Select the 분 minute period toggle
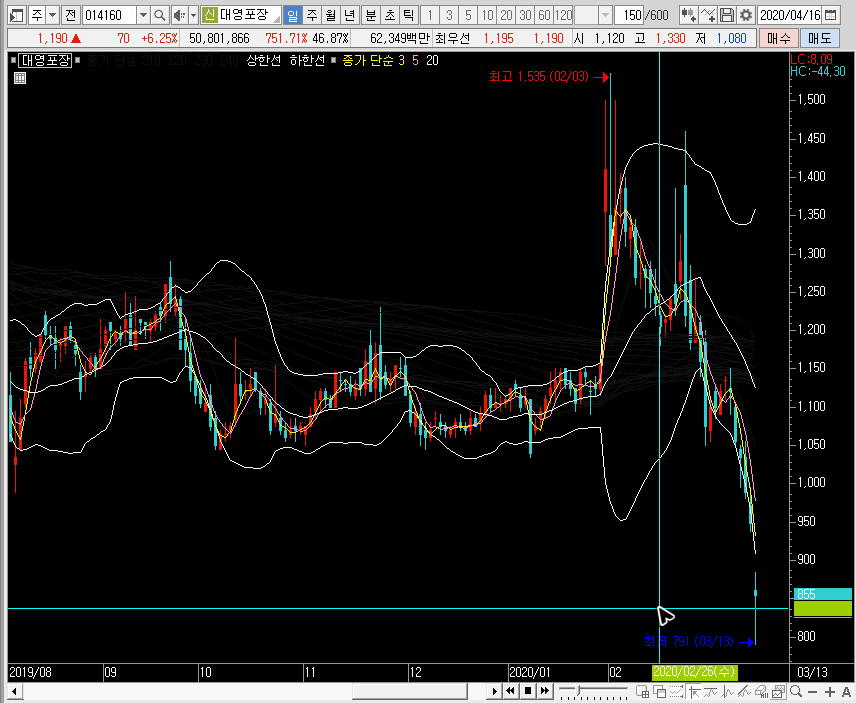The width and height of the screenshot is (856, 703). pyautogui.click(x=371, y=15)
